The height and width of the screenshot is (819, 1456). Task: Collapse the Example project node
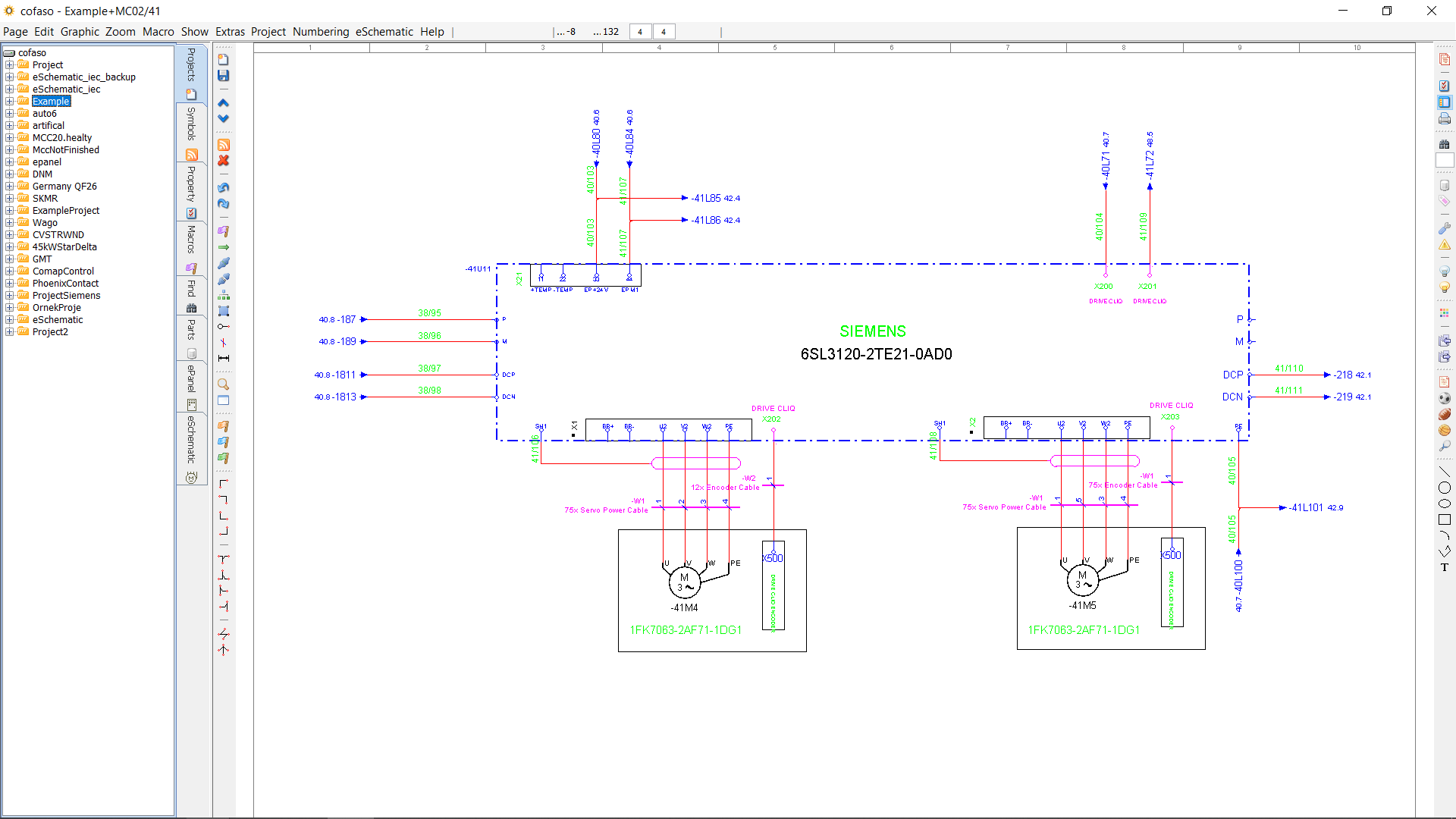click(8, 101)
